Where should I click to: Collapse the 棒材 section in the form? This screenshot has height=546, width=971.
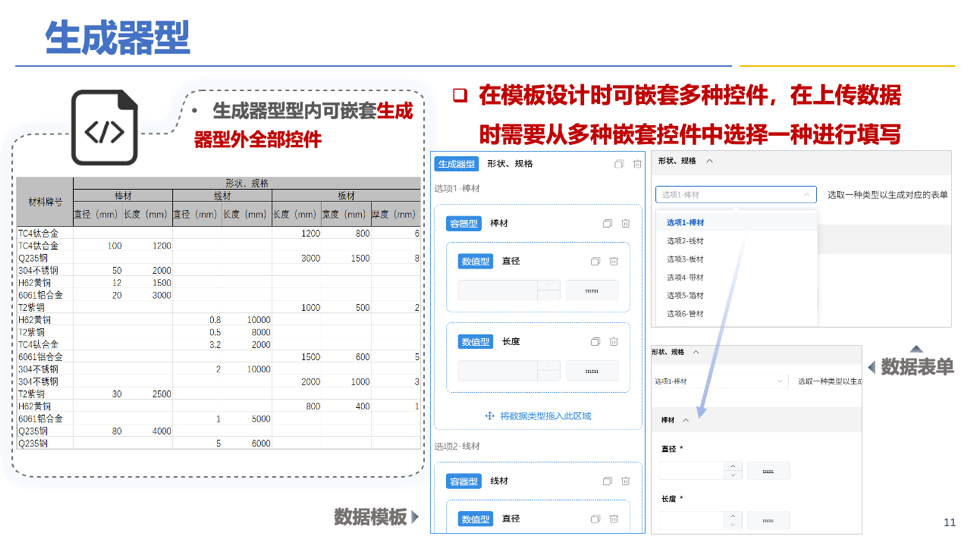click(686, 420)
